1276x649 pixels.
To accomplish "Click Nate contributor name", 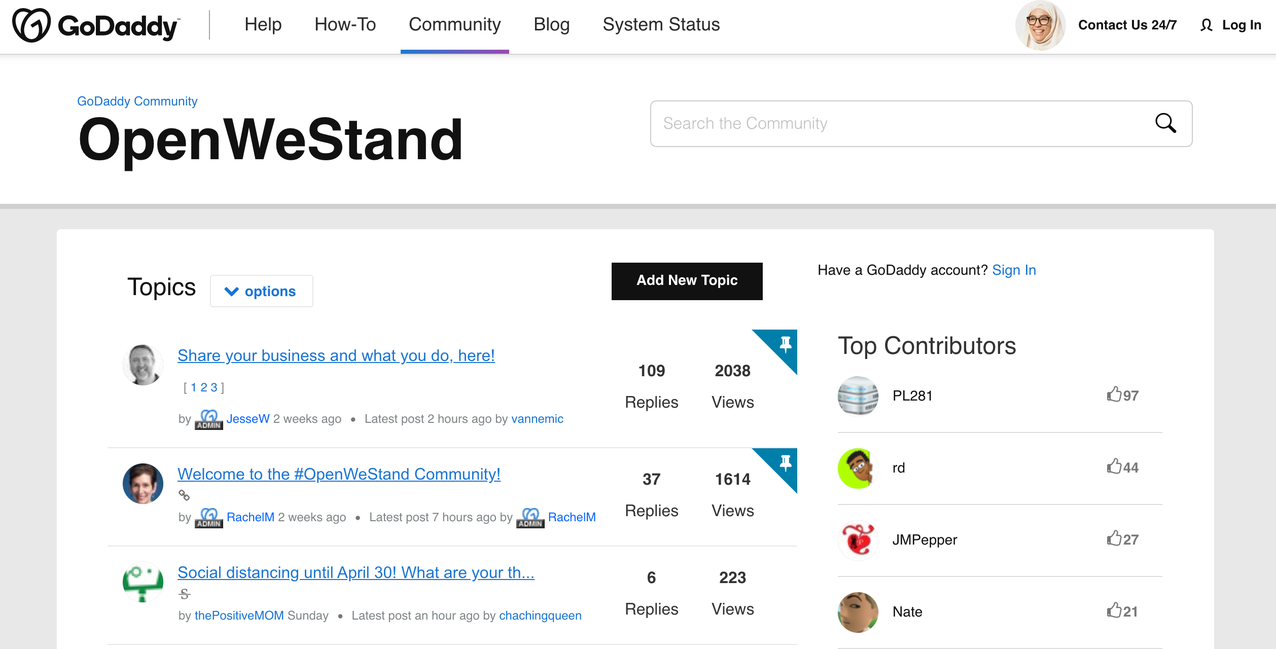I will (x=907, y=612).
